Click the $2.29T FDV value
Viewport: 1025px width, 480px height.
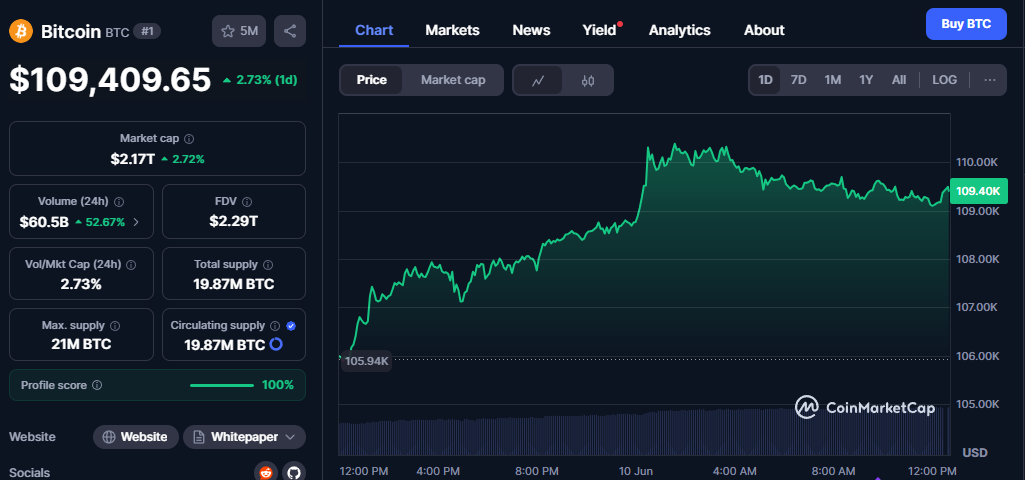233,222
